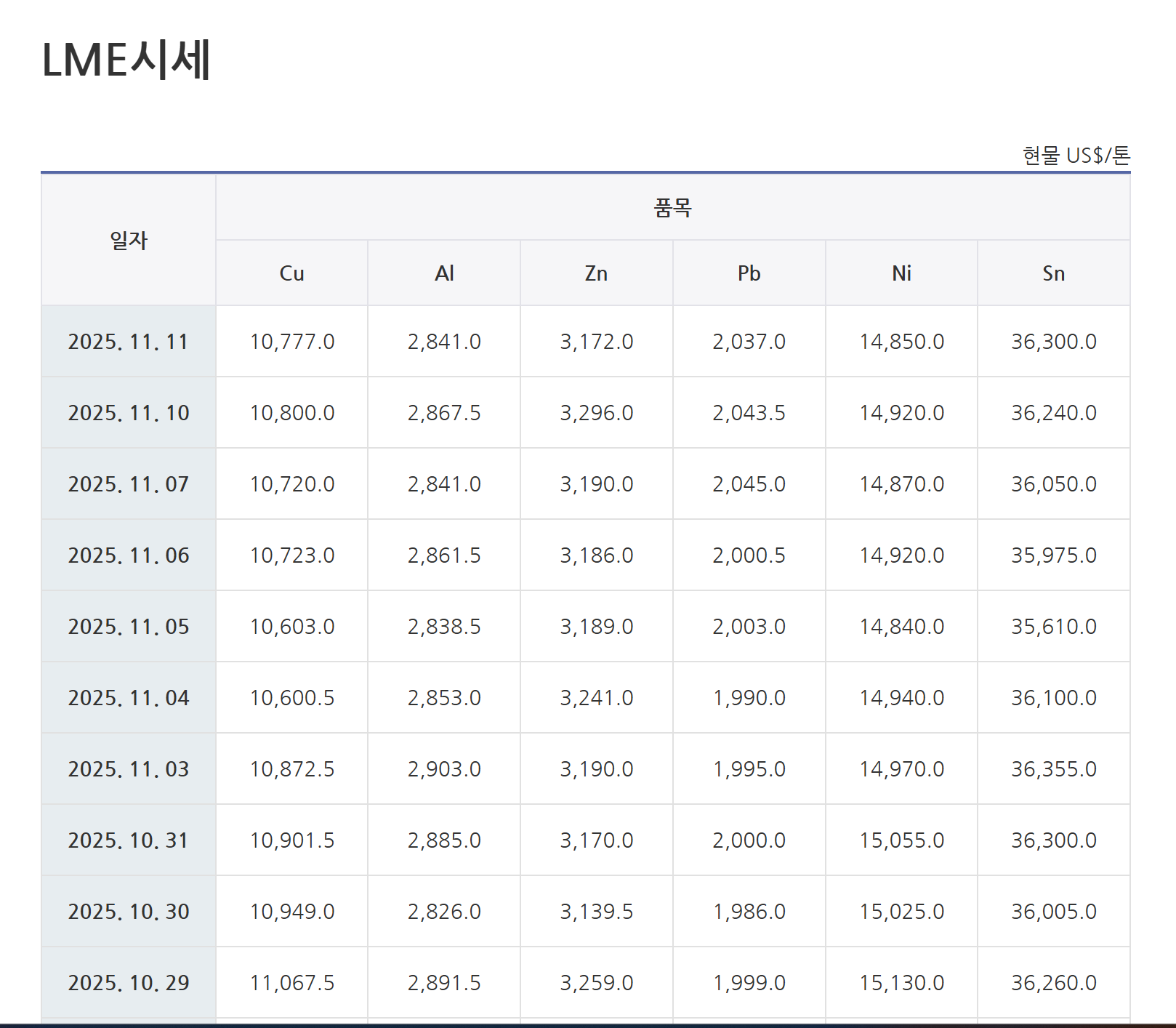
Task: Select the 2025. 11. 11 date row
Action: click(129, 342)
